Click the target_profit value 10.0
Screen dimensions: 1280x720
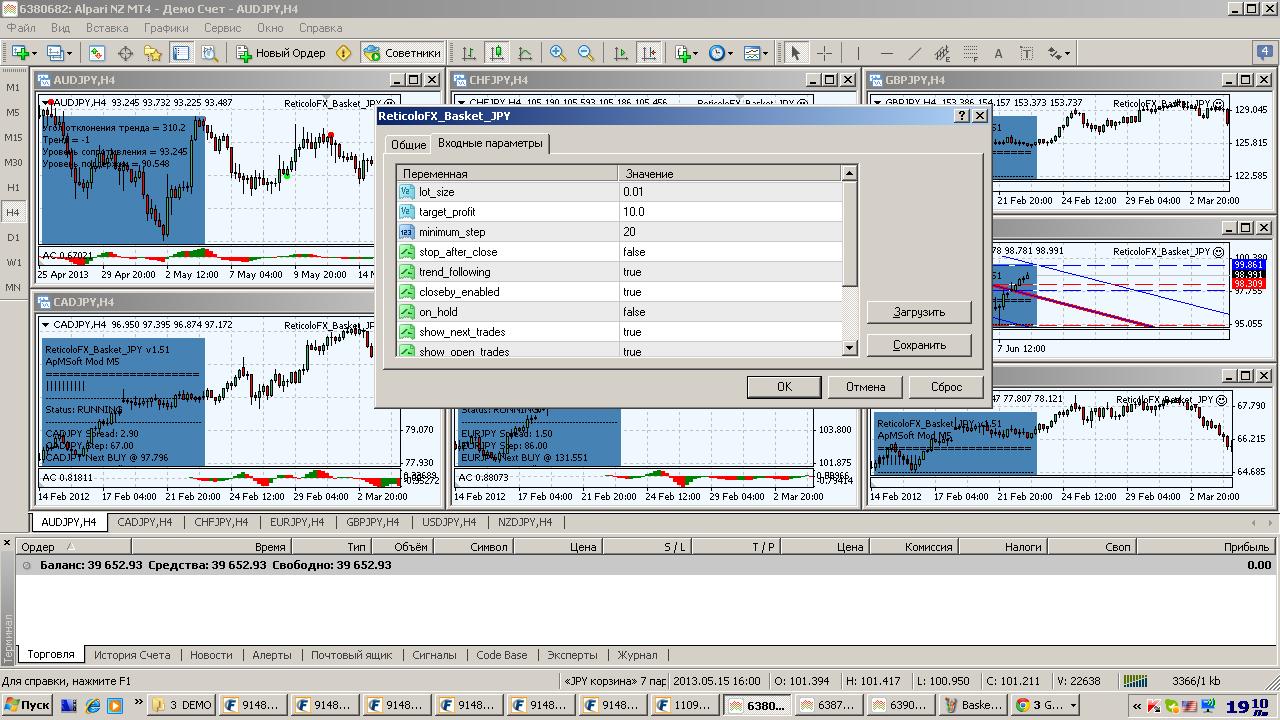click(x=730, y=212)
